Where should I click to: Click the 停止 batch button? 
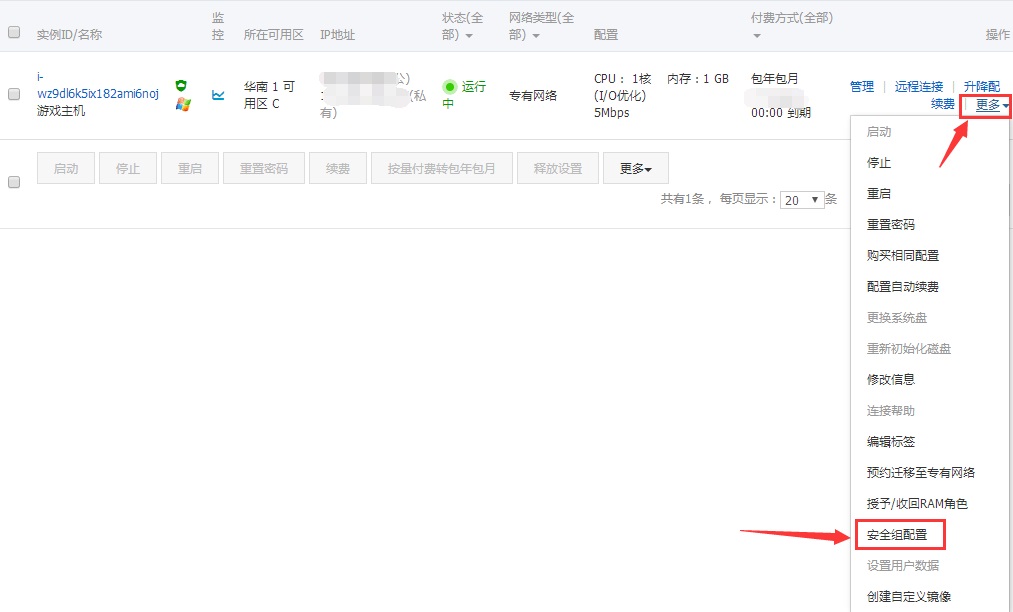(128, 169)
